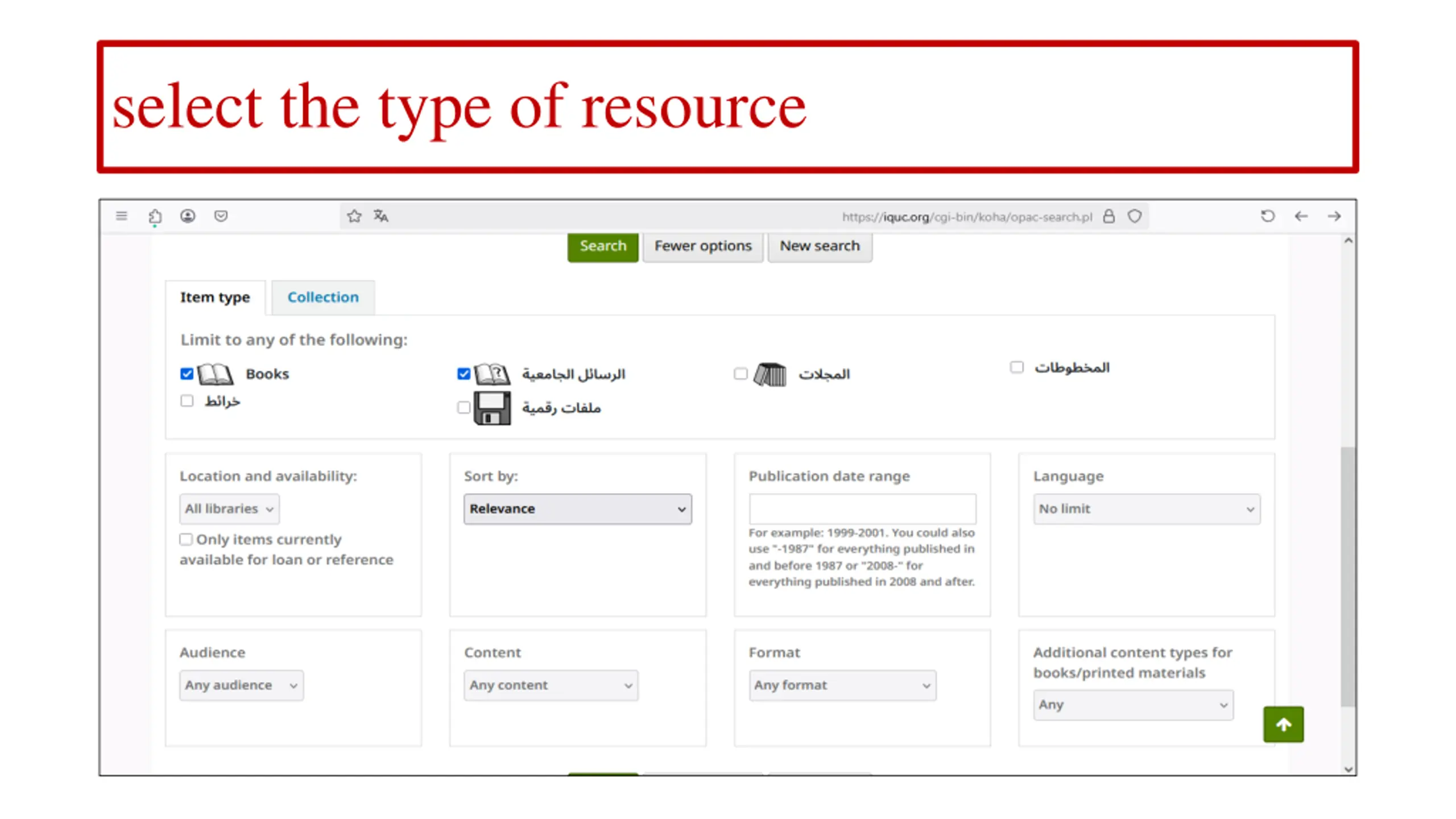The image size is (1456, 819).
Task: Open the Any audience dropdown
Action: 241,685
